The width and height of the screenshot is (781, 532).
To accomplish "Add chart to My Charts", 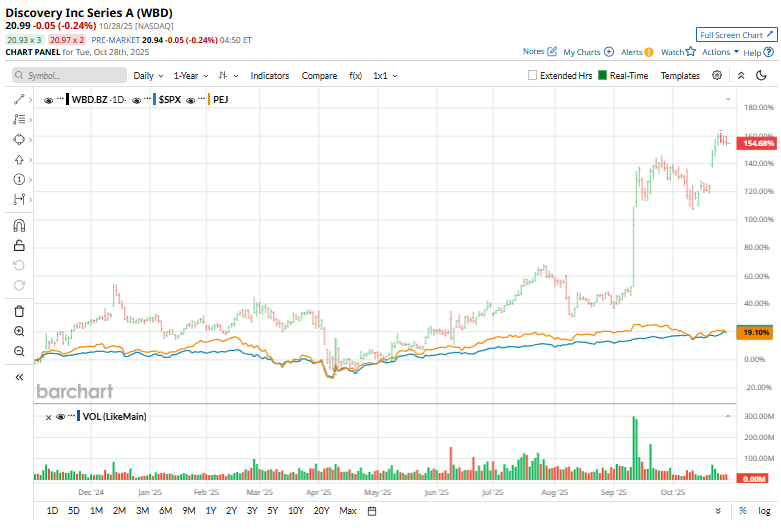I will coord(588,52).
